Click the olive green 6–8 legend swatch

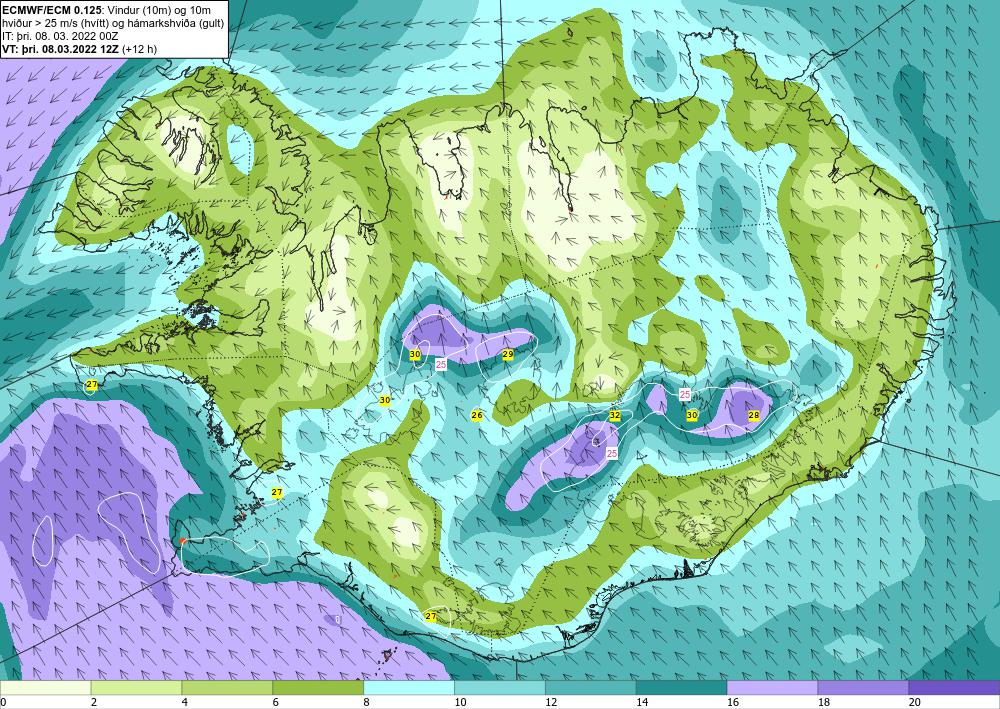tap(318, 688)
